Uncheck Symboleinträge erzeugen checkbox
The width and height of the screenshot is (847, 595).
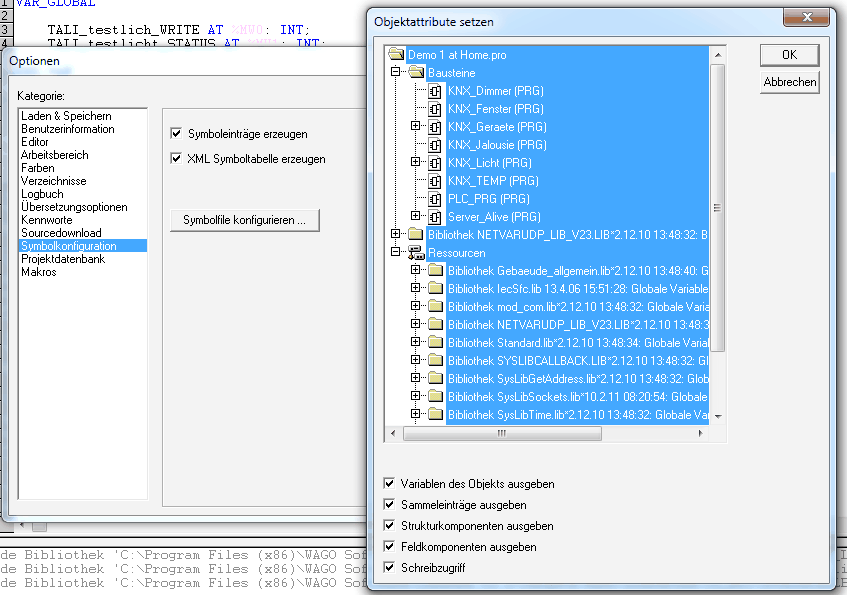(x=177, y=134)
